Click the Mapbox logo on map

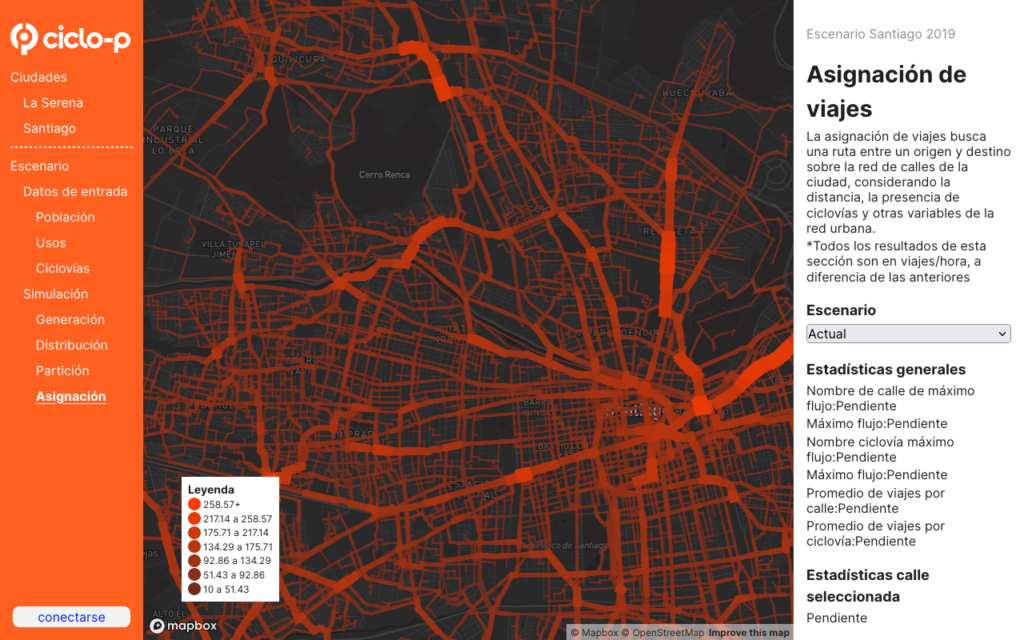tap(183, 625)
